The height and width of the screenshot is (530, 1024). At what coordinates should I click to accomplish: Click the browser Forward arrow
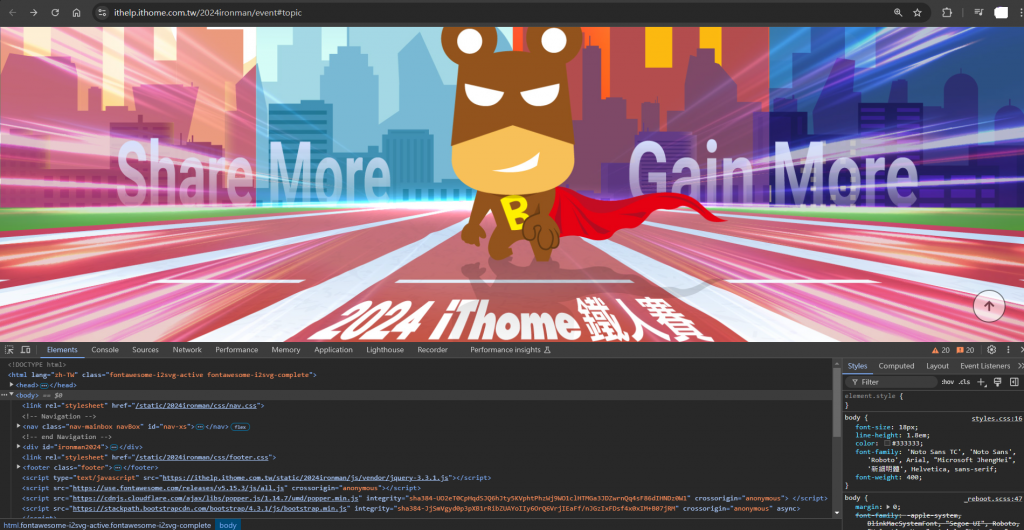pyautogui.click(x=34, y=12)
